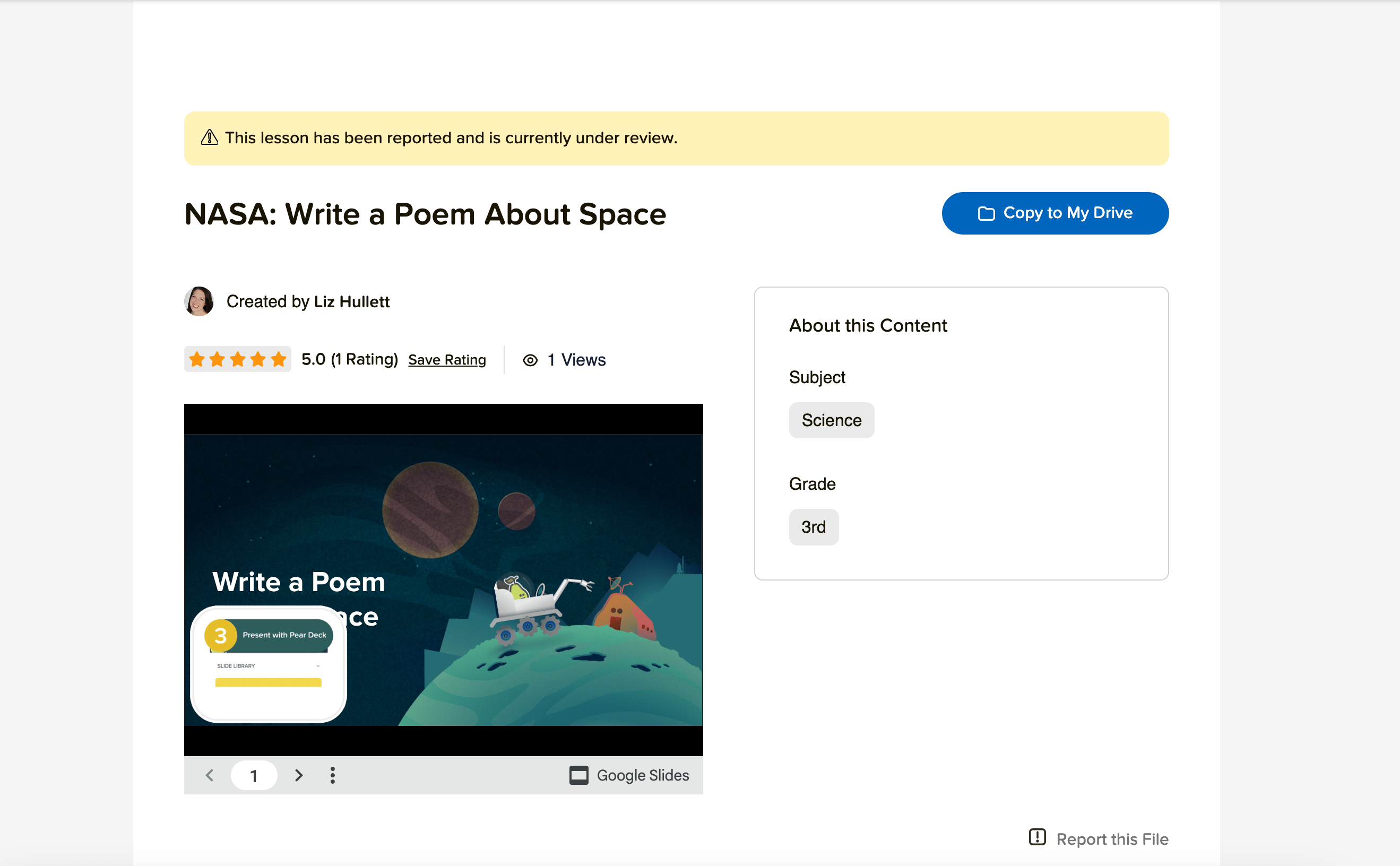The image size is (1400, 866).
Task: Click the slide number field
Action: tap(254, 775)
